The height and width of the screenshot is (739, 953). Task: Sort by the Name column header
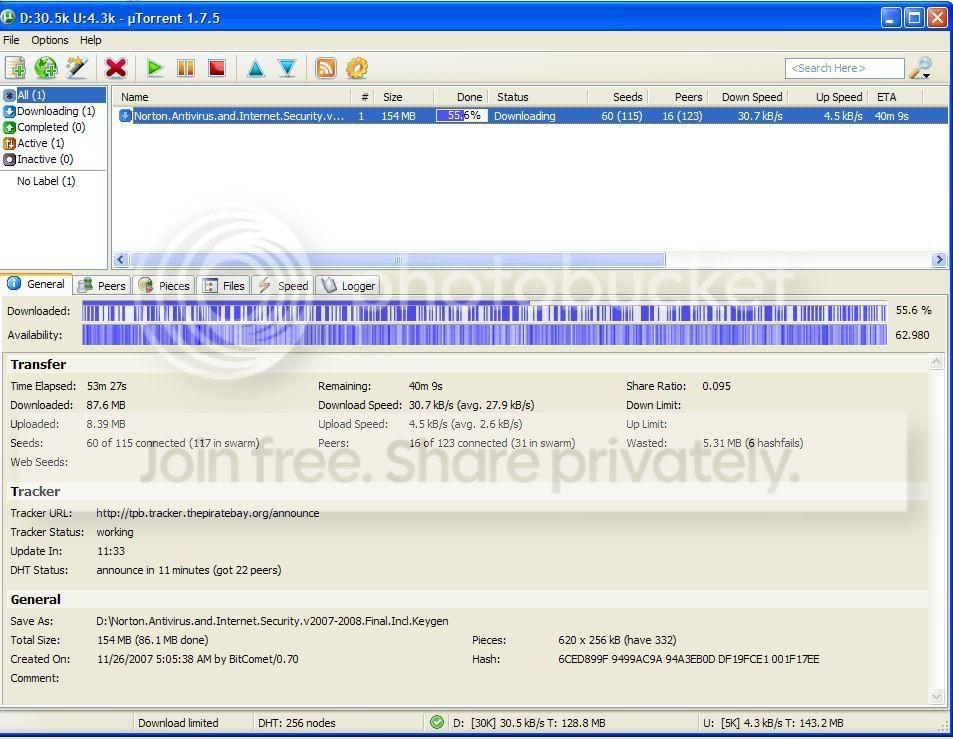pos(232,97)
